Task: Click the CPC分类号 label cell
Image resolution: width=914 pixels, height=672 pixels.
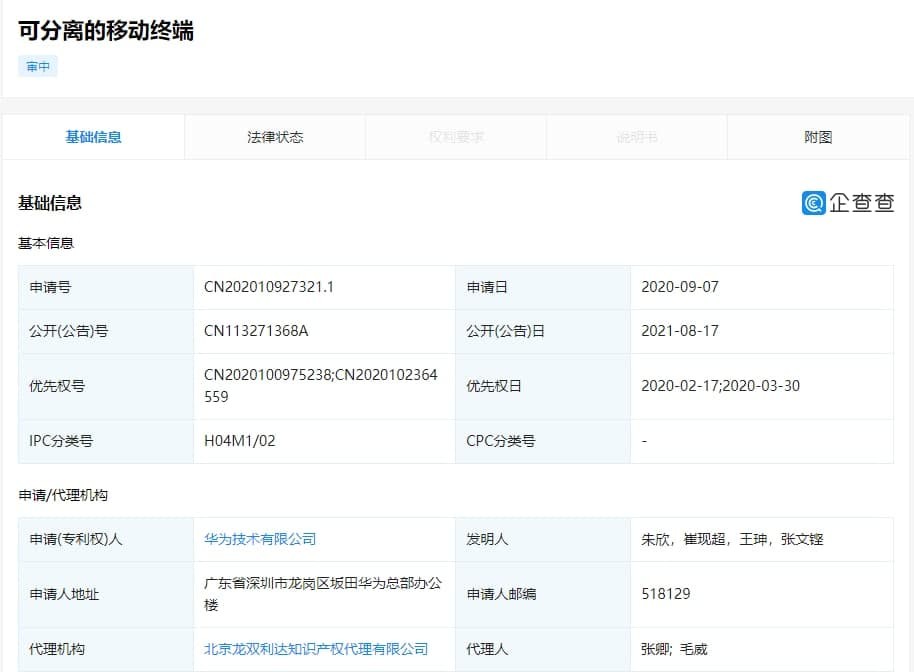Action: 543,441
